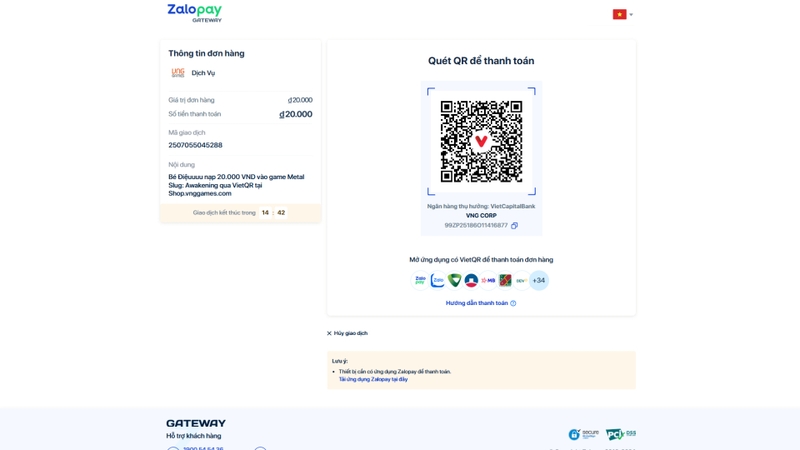Open Hướng dẫn thanh toán payment guide
800x450 pixels.
(x=477, y=303)
